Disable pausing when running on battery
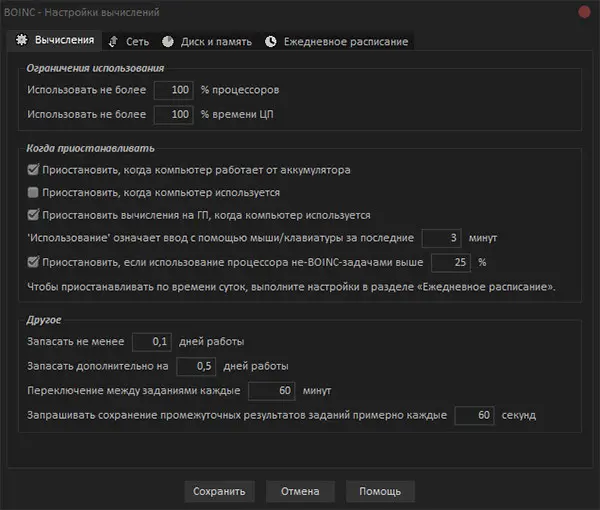Viewport: 600px width, 510px height. pyautogui.click(x=33, y=171)
